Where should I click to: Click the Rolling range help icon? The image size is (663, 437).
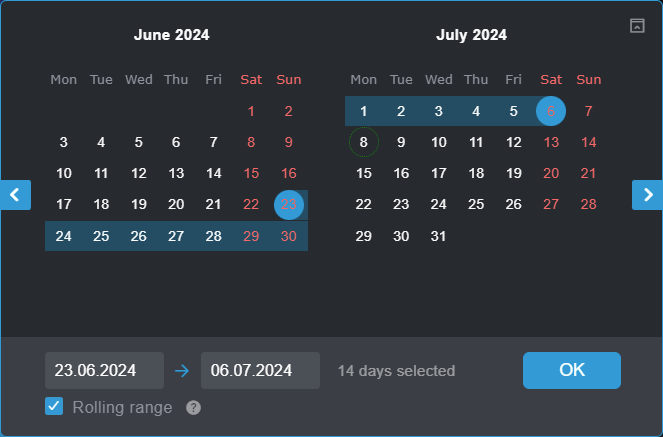pyautogui.click(x=194, y=408)
